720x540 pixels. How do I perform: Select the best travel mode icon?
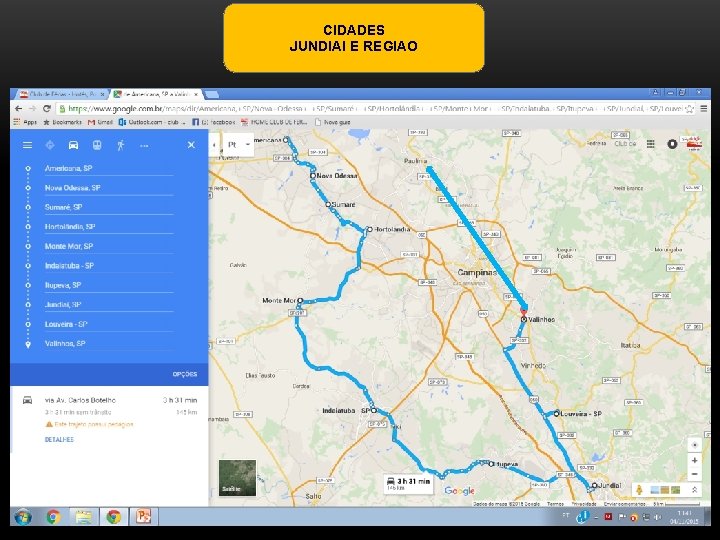point(50,145)
